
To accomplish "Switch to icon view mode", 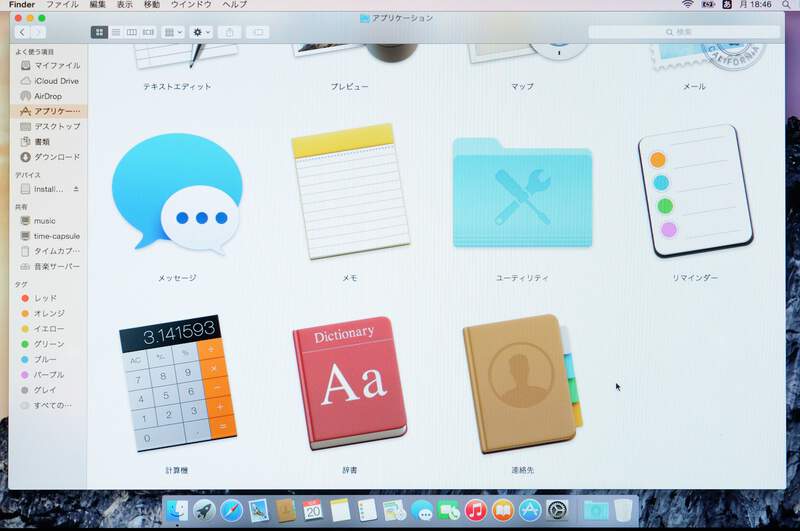I will (99, 32).
